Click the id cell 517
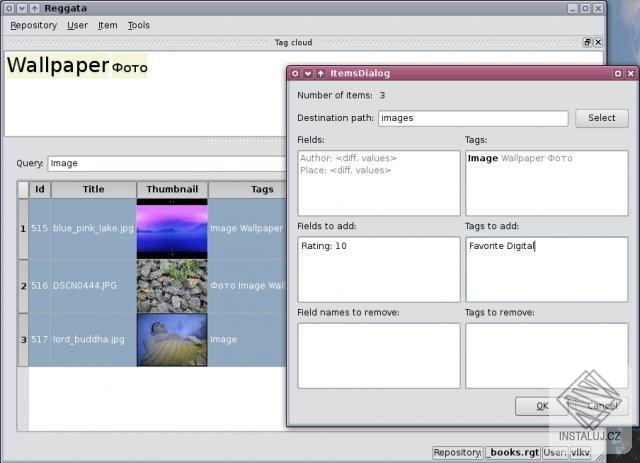Image resolution: width=640 pixels, height=463 pixels. point(40,340)
